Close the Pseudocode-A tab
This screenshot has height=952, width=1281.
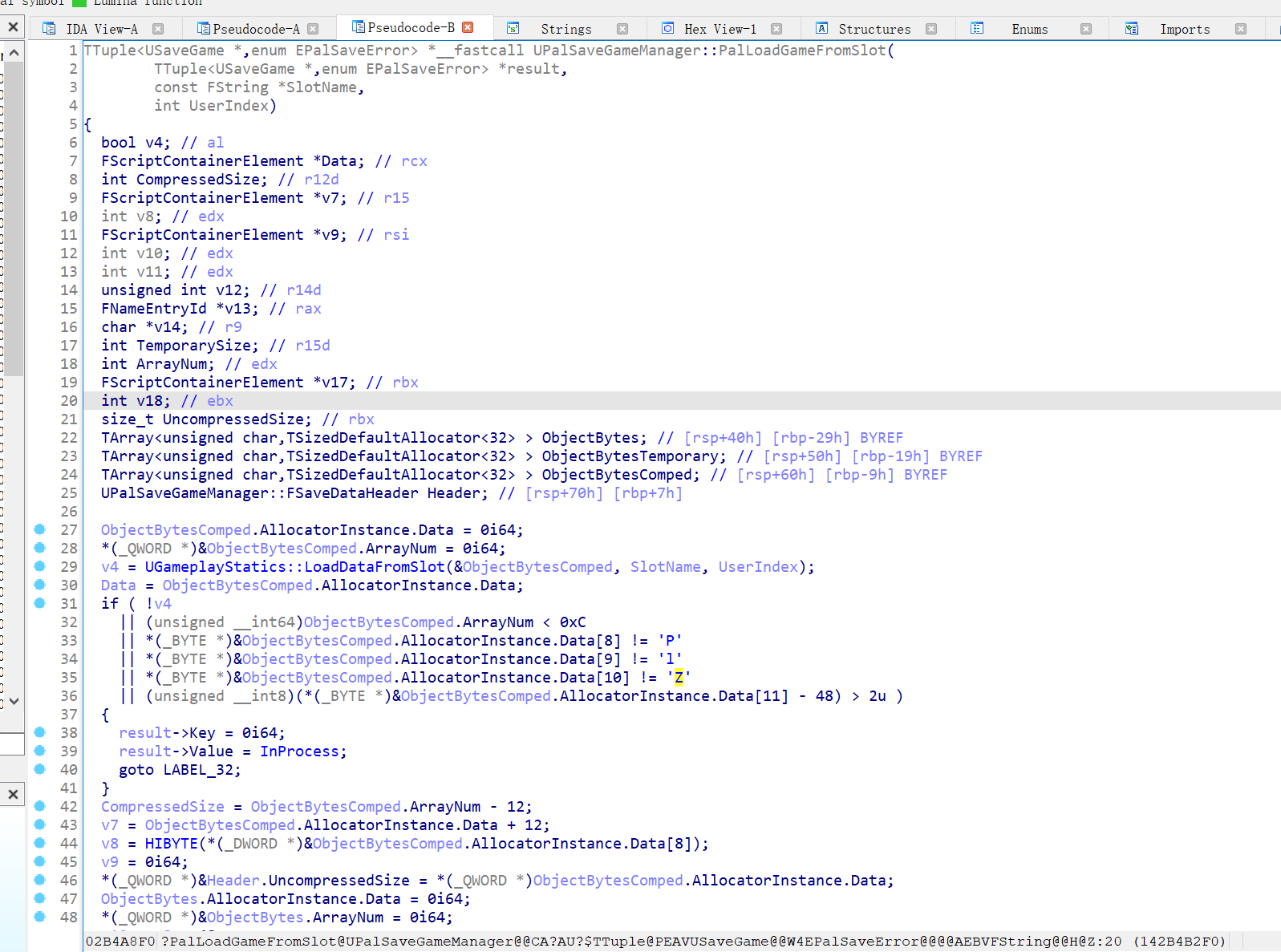pos(313,29)
